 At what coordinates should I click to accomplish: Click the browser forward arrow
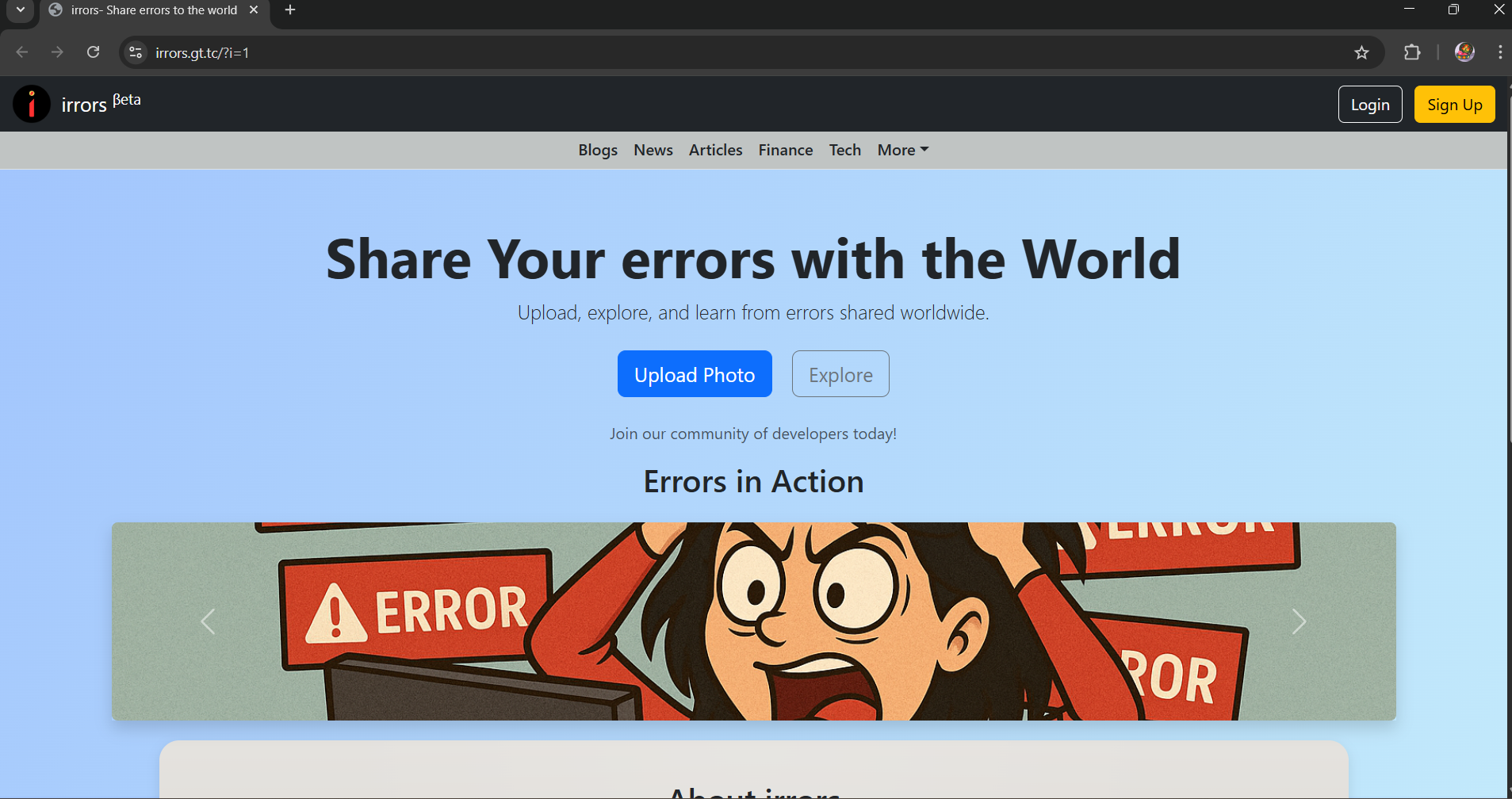click(57, 52)
